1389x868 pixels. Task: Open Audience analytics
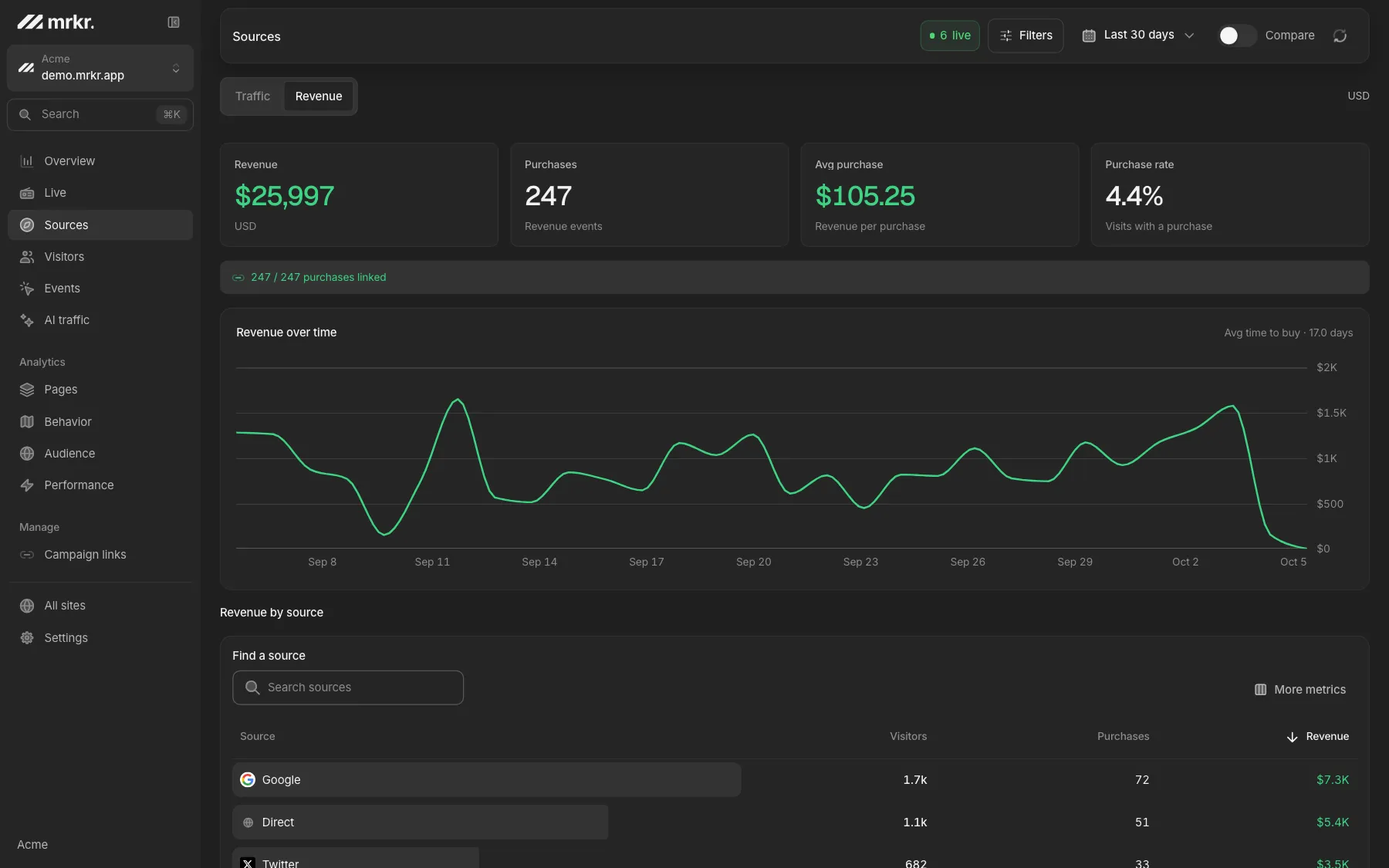coord(100,454)
